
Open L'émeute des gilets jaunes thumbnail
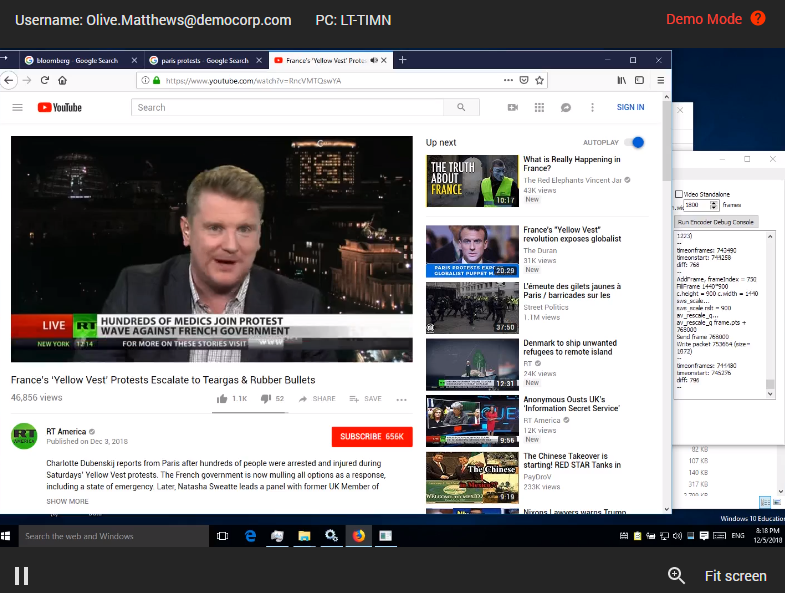(x=472, y=308)
